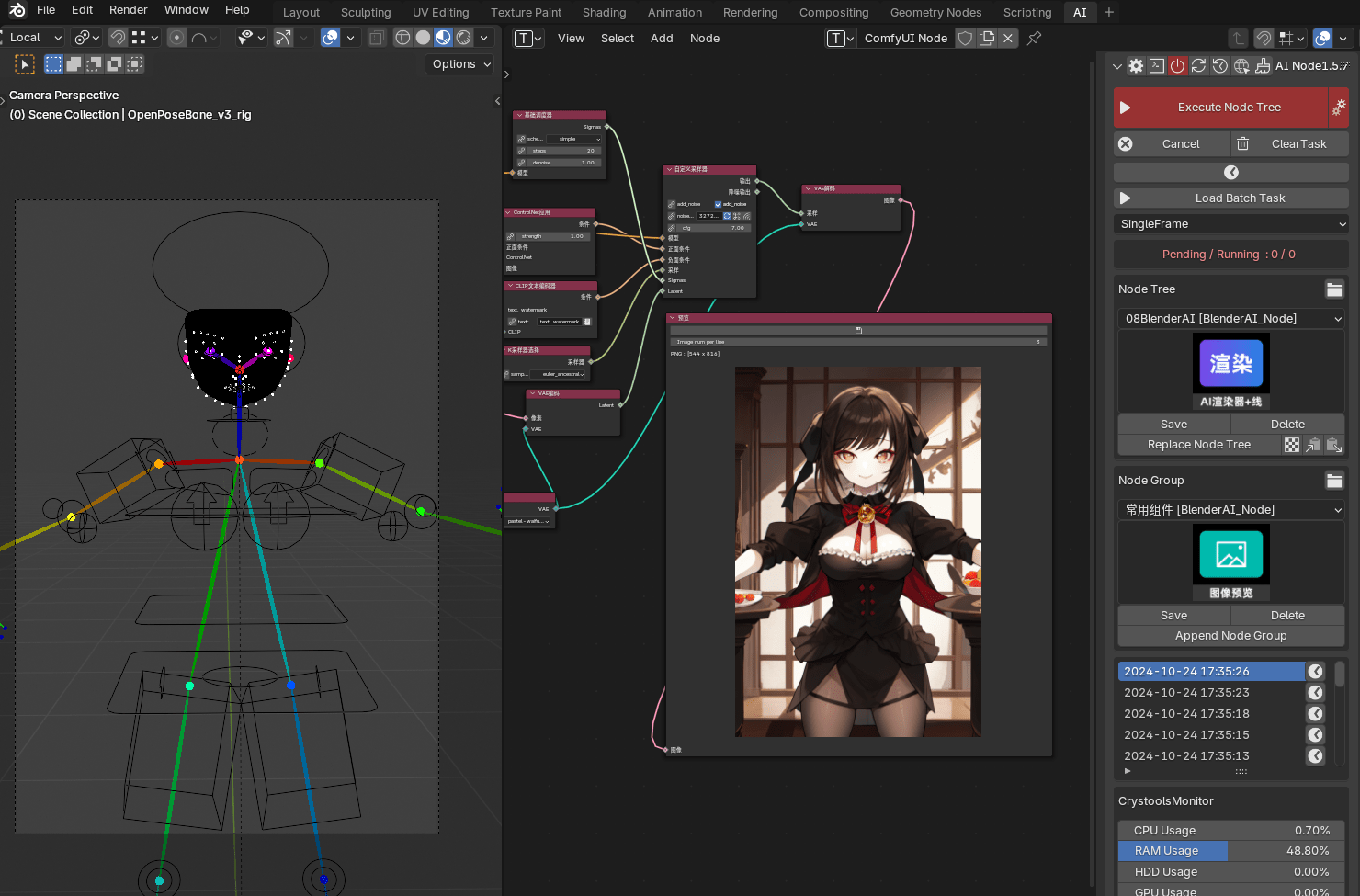
Task: Expand the 08BlenderAI node tree dropdown
Action: click(1230, 319)
